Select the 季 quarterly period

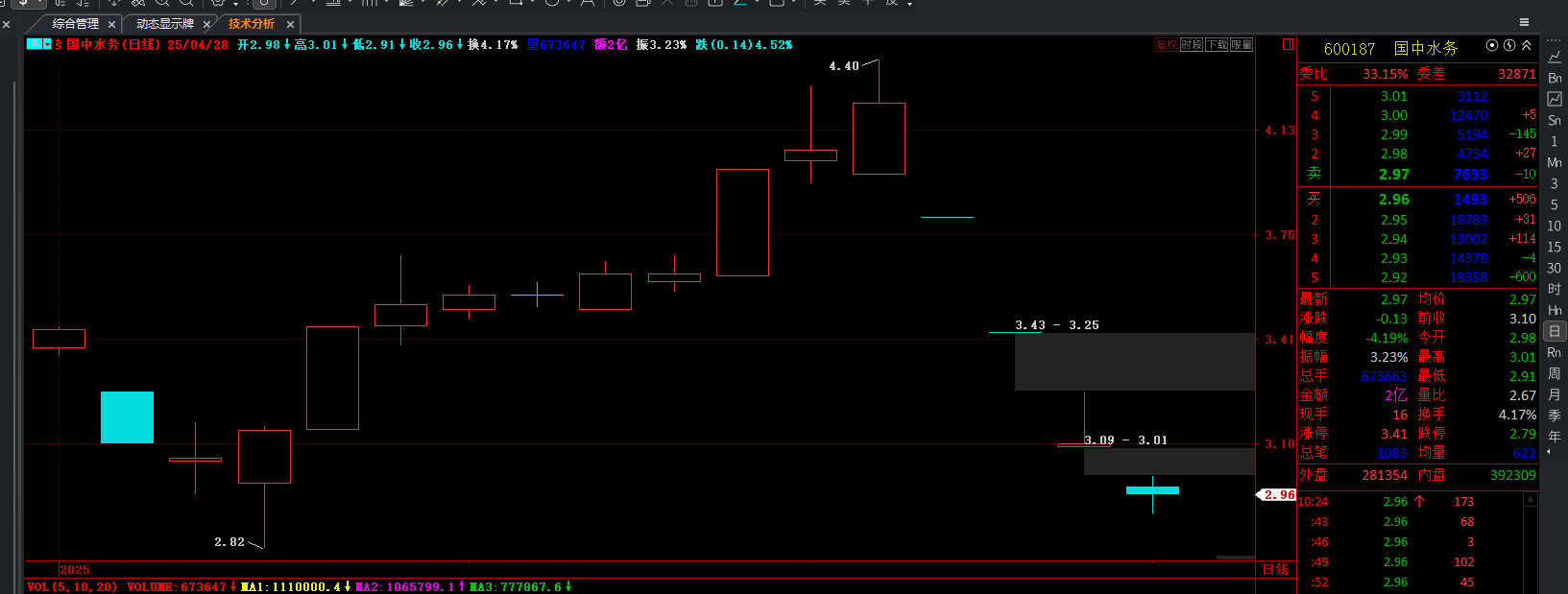pos(1555,416)
